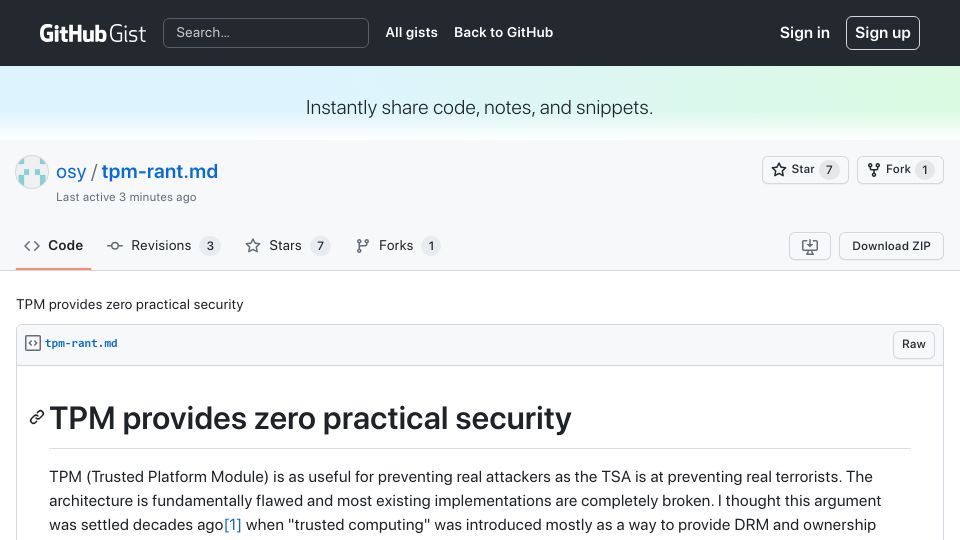Select the Code tab
The width and height of the screenshot is (960, 540).
[x=53, y=246]
